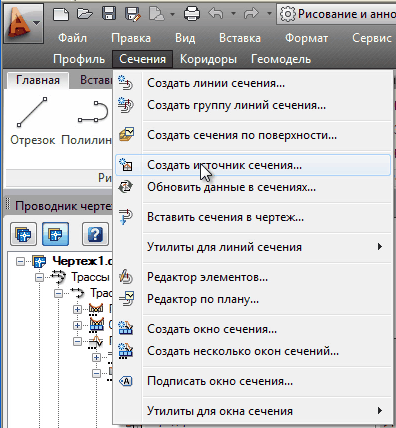Viewport: 396px width, 428px height.
Task: Choose 'Создать линии сечения...'
Action: [253, 83]
